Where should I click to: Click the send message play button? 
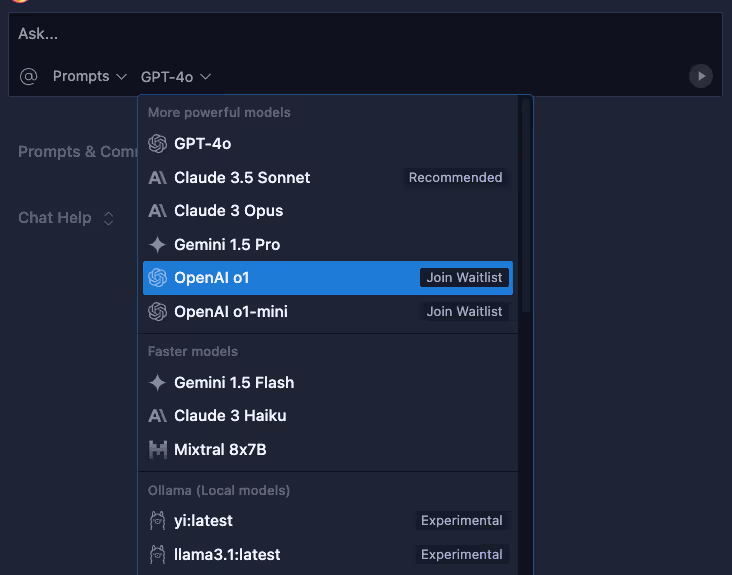click(x=701, y=76)
